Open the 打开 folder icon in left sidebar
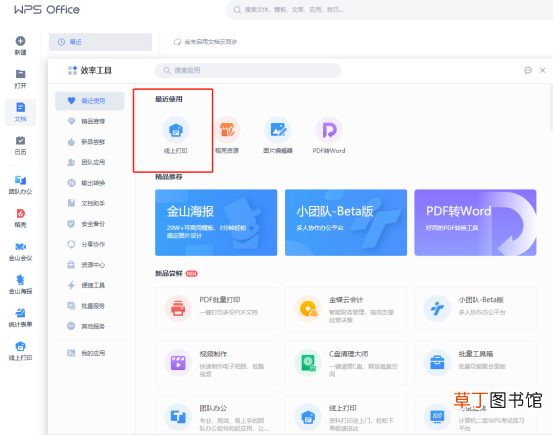Screen dimensions: 553x435 (20, 74)
